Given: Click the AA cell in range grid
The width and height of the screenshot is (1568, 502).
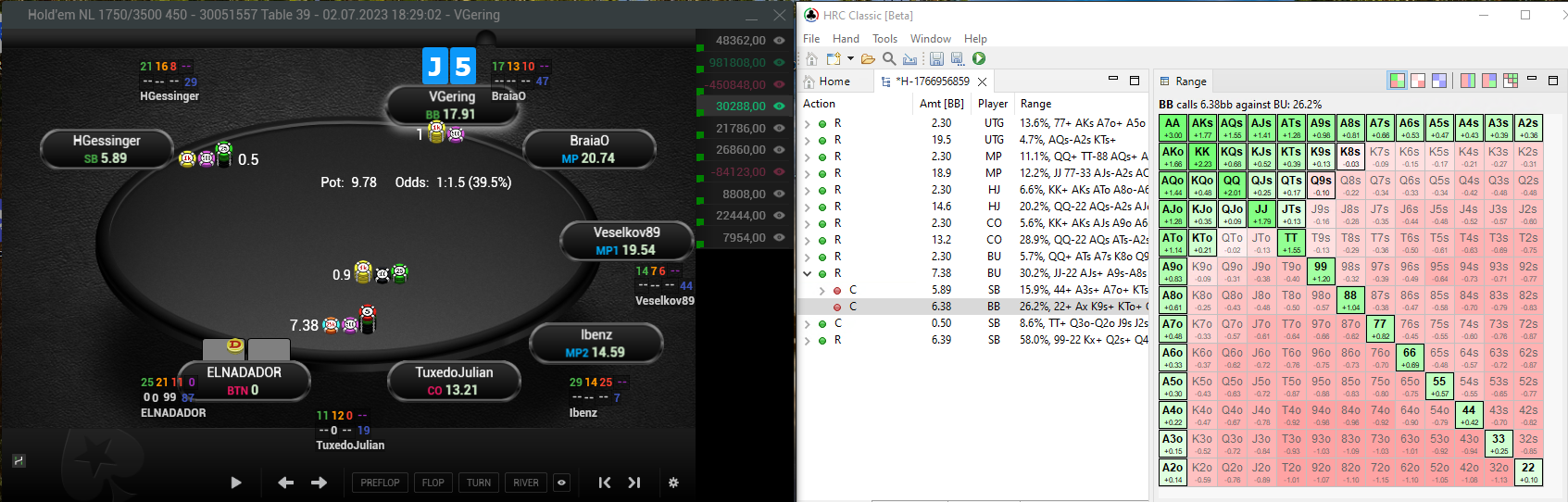Looking at the screenshot, I should tap(1173, 128).
